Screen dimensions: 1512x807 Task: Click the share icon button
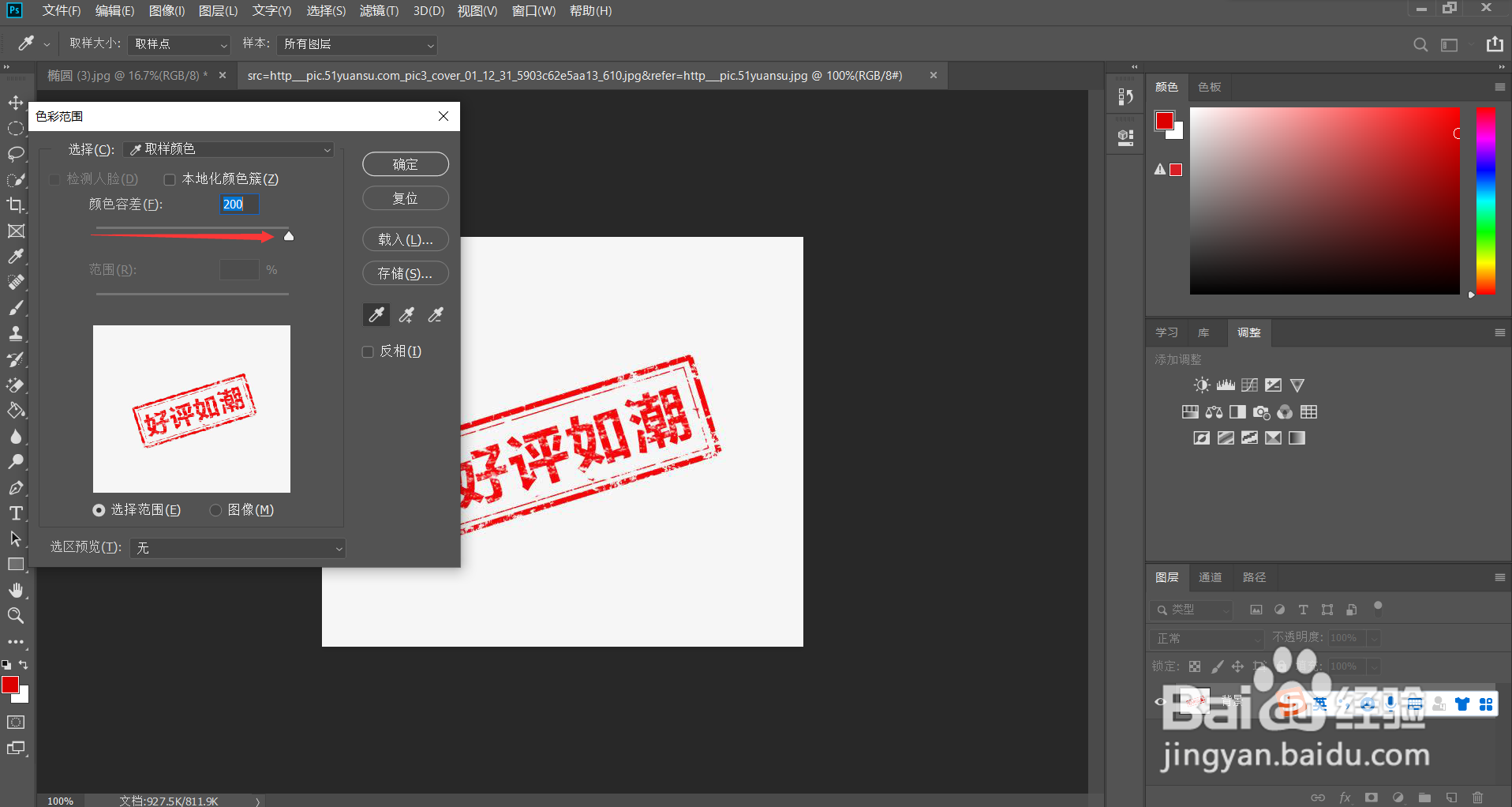[x=1495, y=44]
